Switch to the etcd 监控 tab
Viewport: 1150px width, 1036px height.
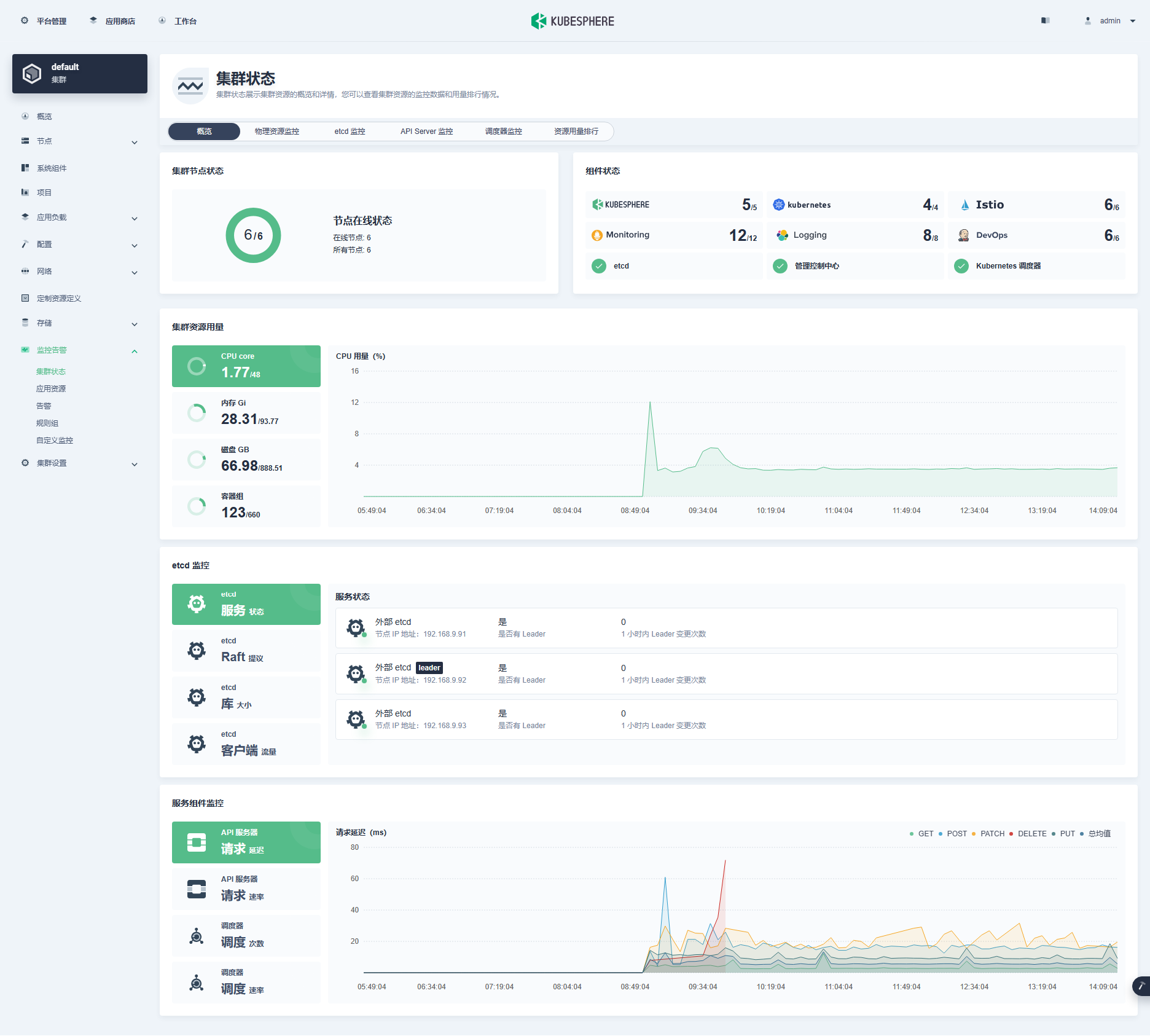tap(350, 131)
